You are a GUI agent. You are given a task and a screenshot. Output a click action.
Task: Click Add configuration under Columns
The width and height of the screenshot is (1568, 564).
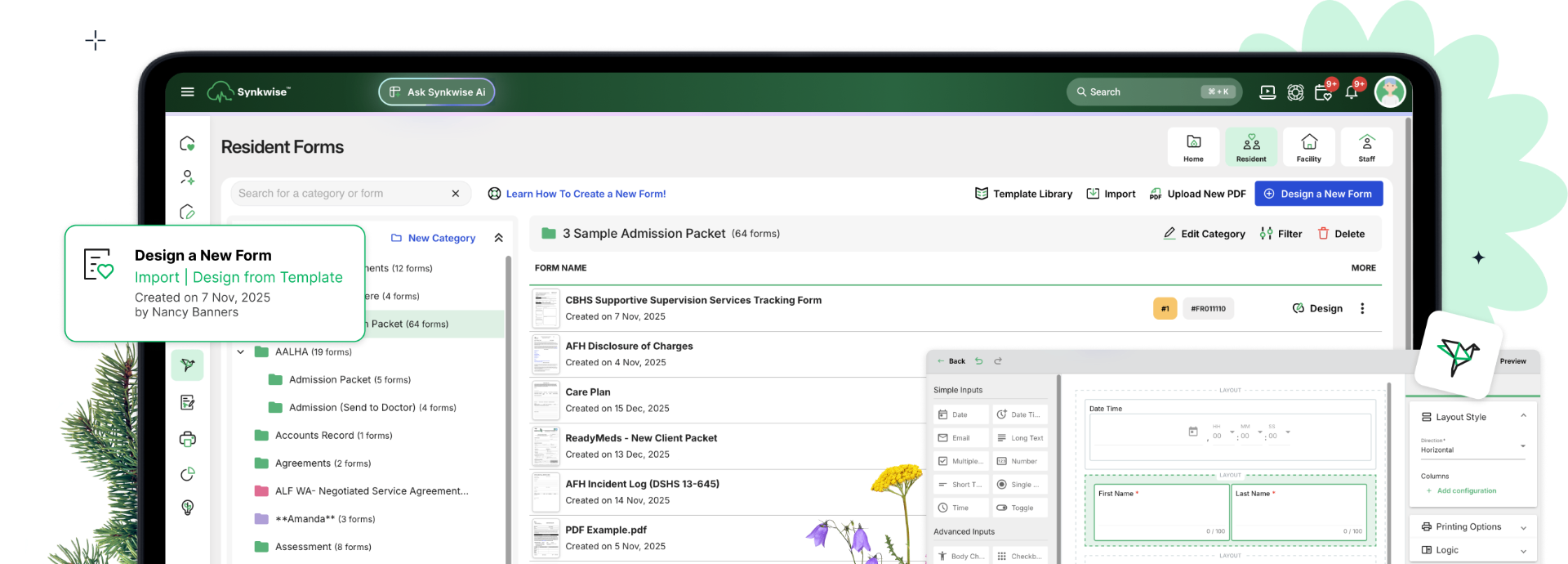point(1461,491)
